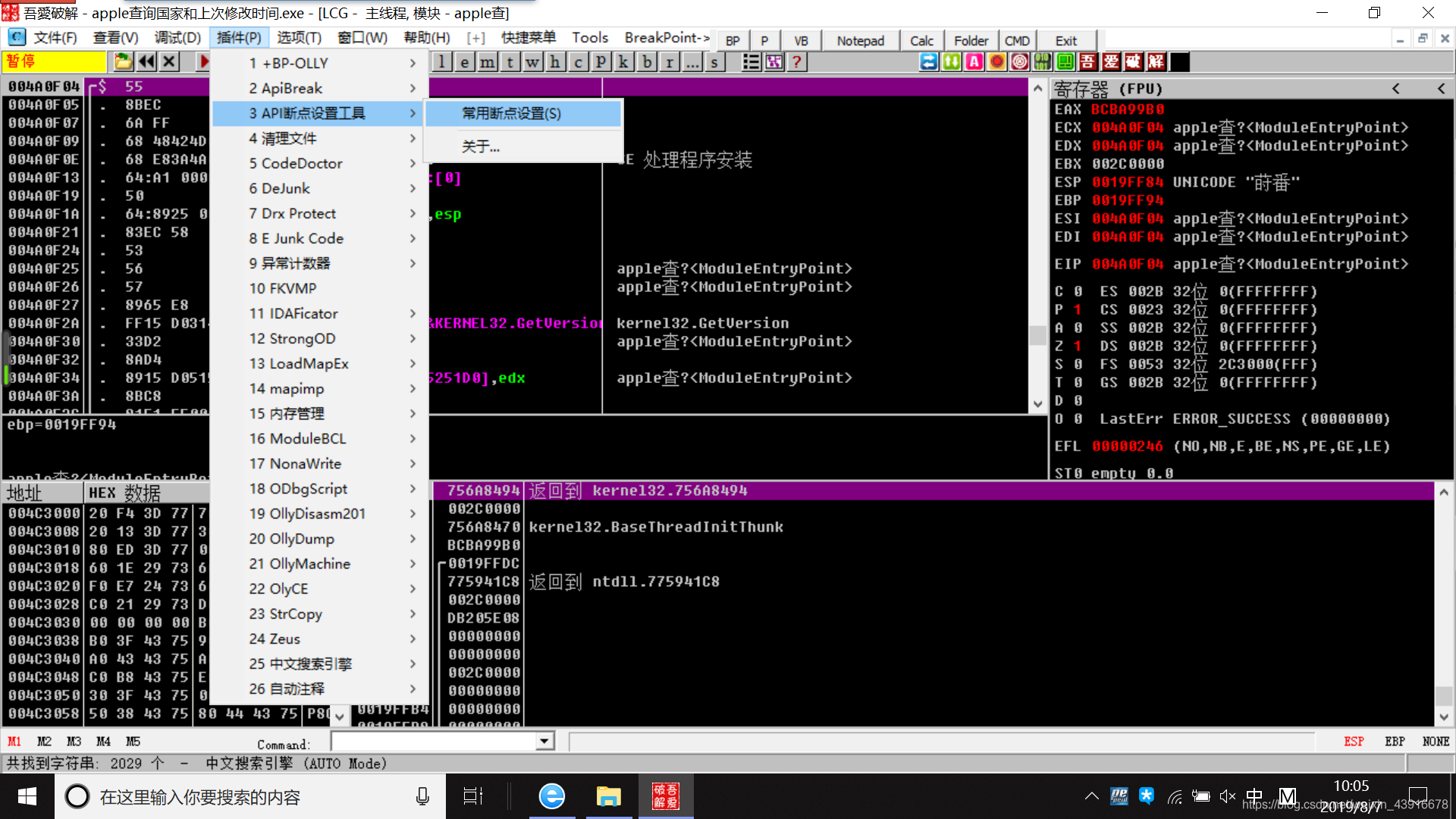Click the black square toolbar icon
1456x819 pixels.
[x=1179, y=62]
